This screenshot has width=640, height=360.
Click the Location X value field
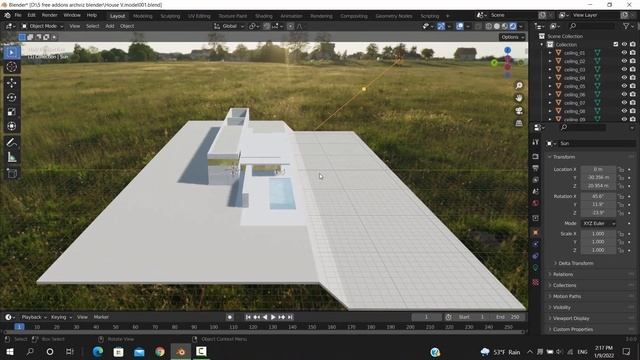598,169
